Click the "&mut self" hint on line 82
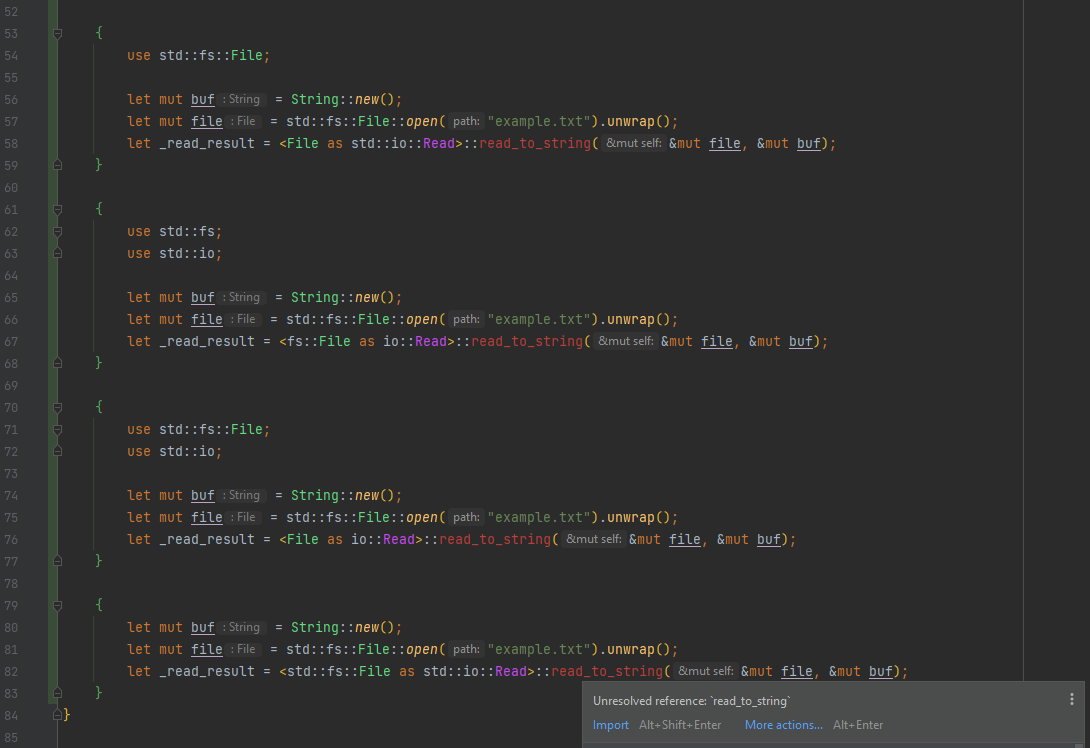This screenshot has height=748, width=1090. (x=705, y=671)
